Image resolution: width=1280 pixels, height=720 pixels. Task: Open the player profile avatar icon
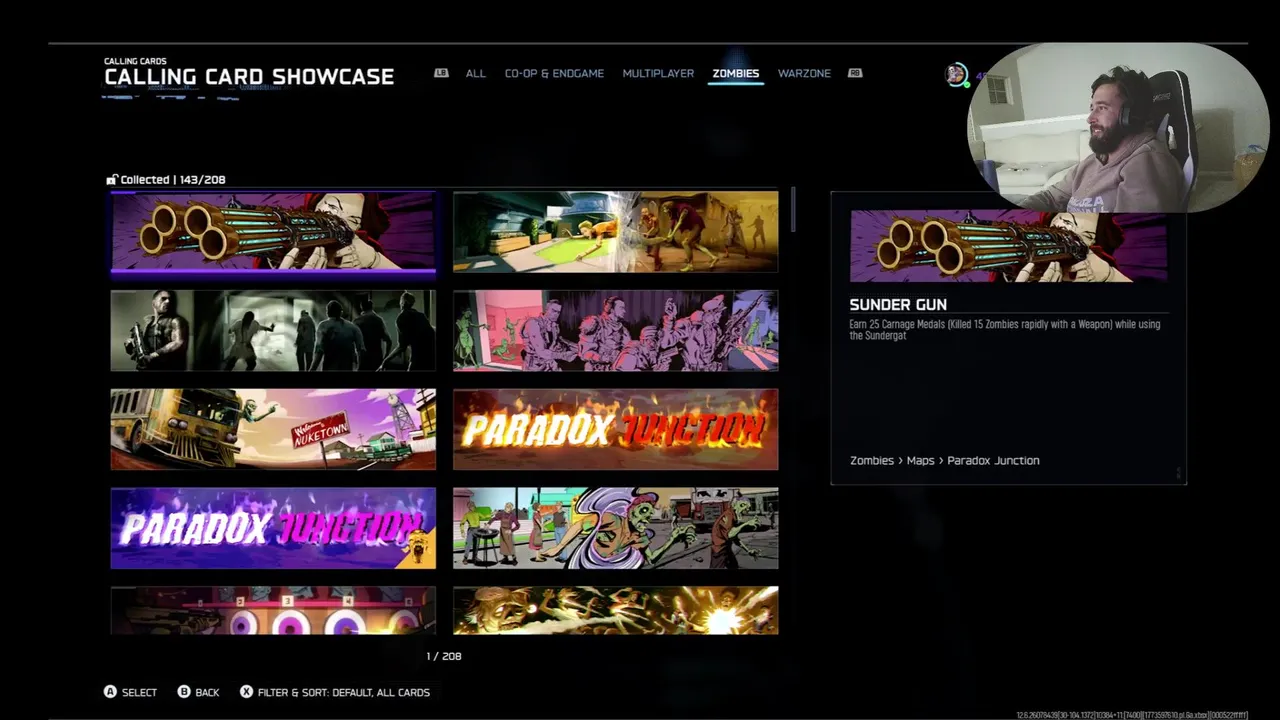[957, 74]
